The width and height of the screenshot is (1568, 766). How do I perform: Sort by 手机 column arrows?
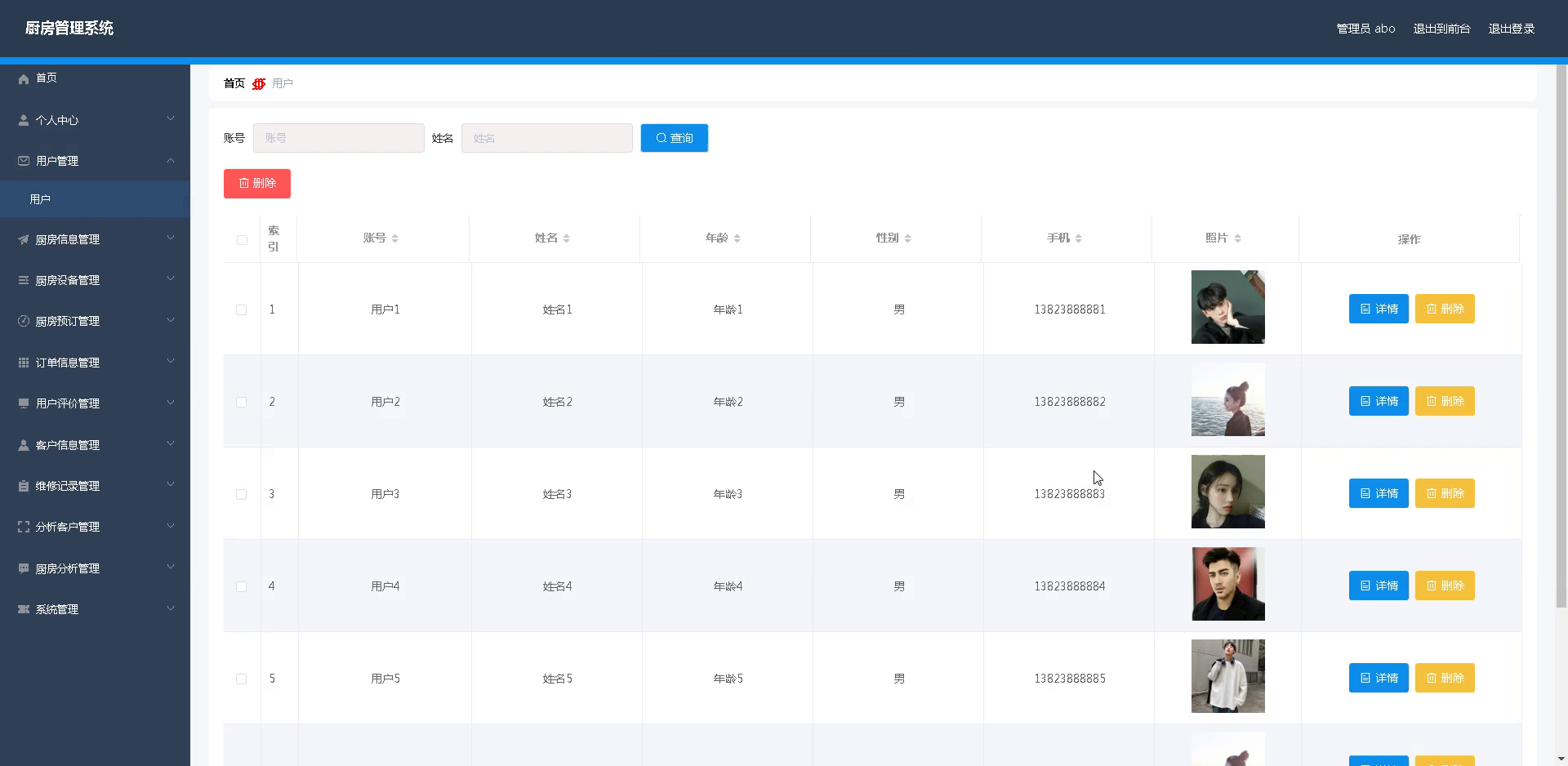pos(1079,238)
